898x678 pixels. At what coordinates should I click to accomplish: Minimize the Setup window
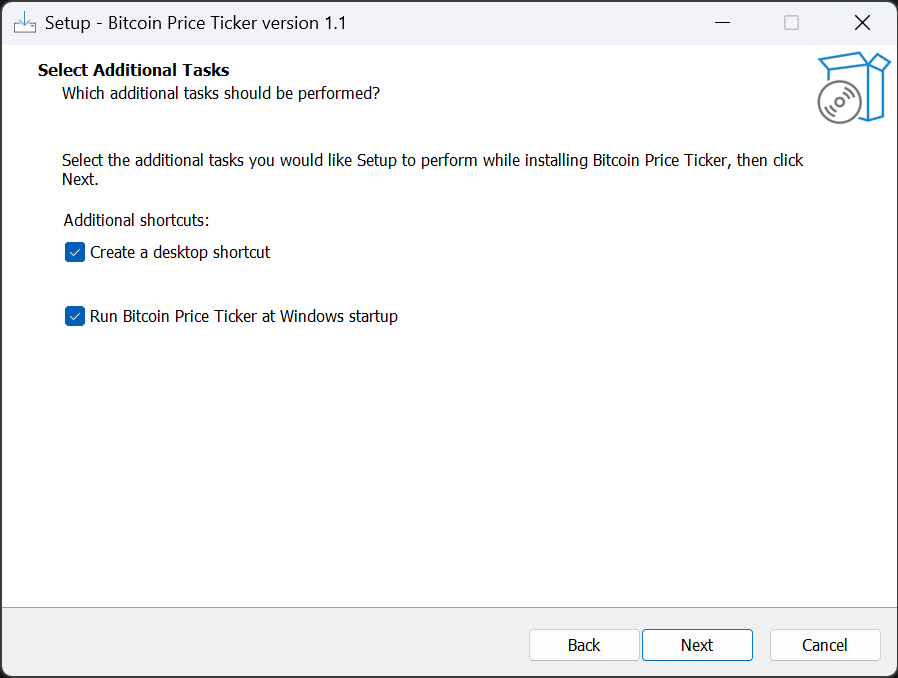[721, 22]
